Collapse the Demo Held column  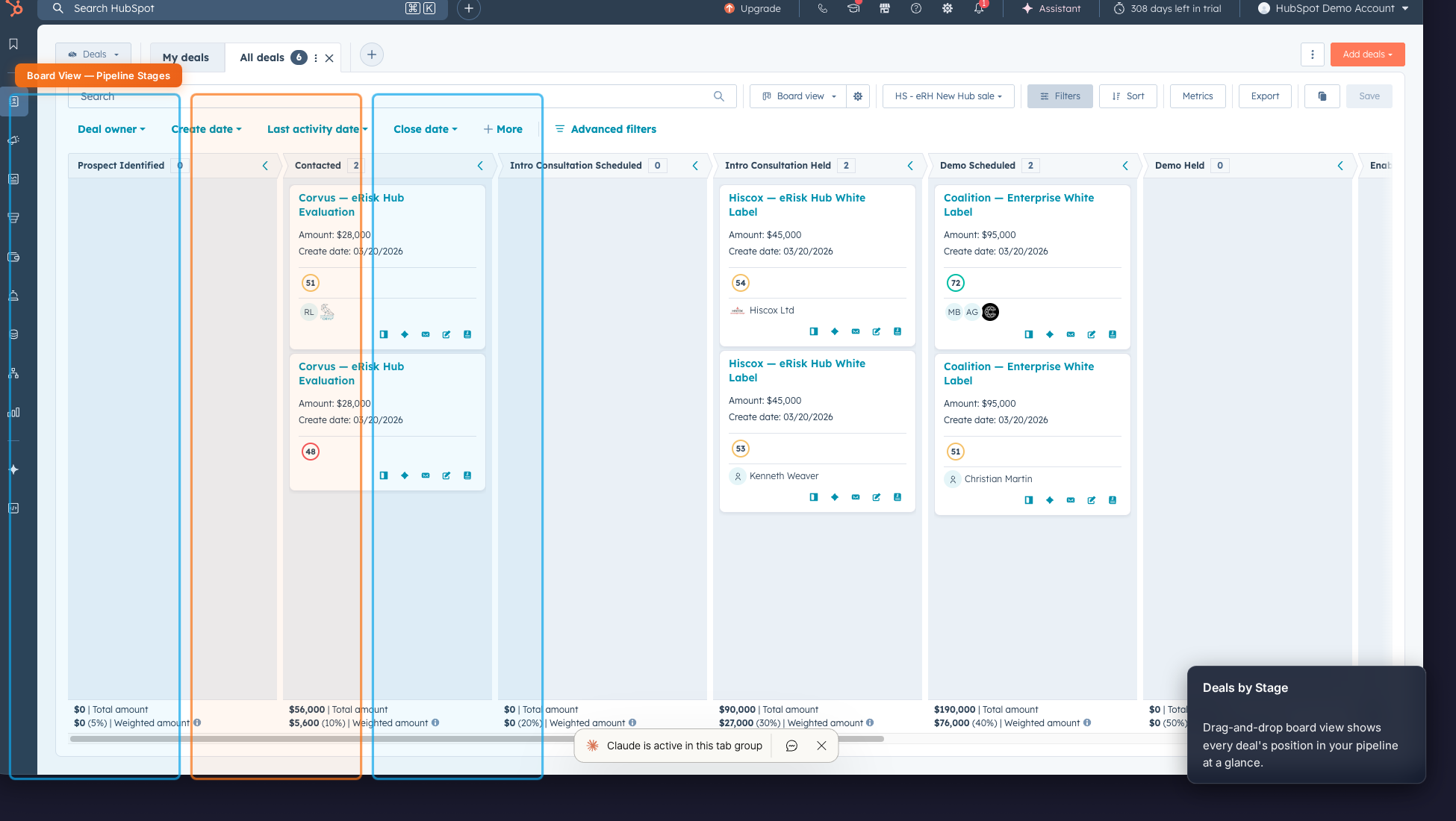(1340, 166)
